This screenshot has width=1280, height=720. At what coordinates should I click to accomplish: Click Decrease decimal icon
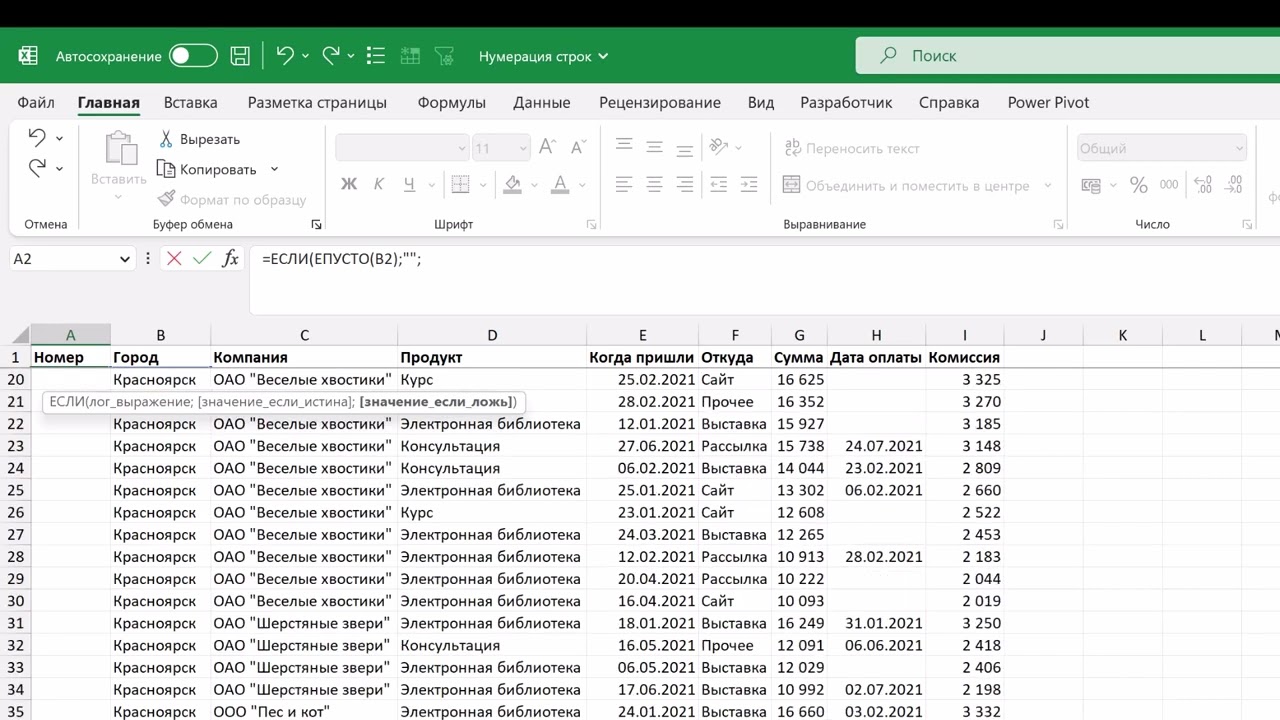1234,185
